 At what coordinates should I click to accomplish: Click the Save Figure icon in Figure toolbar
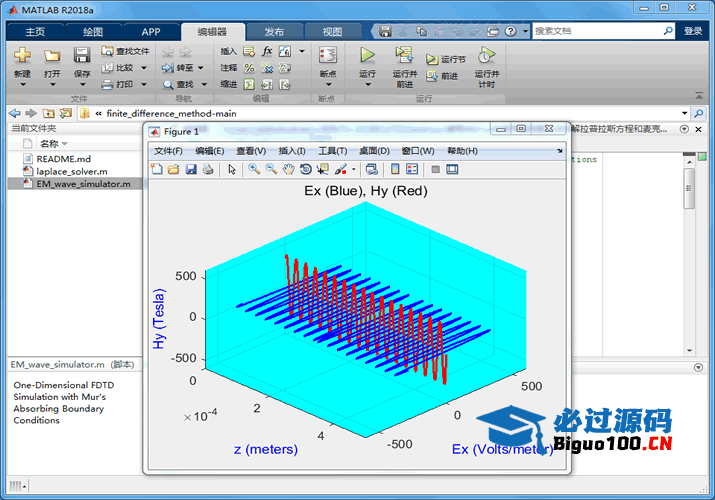pyautogui.click(x=191, y=169)
